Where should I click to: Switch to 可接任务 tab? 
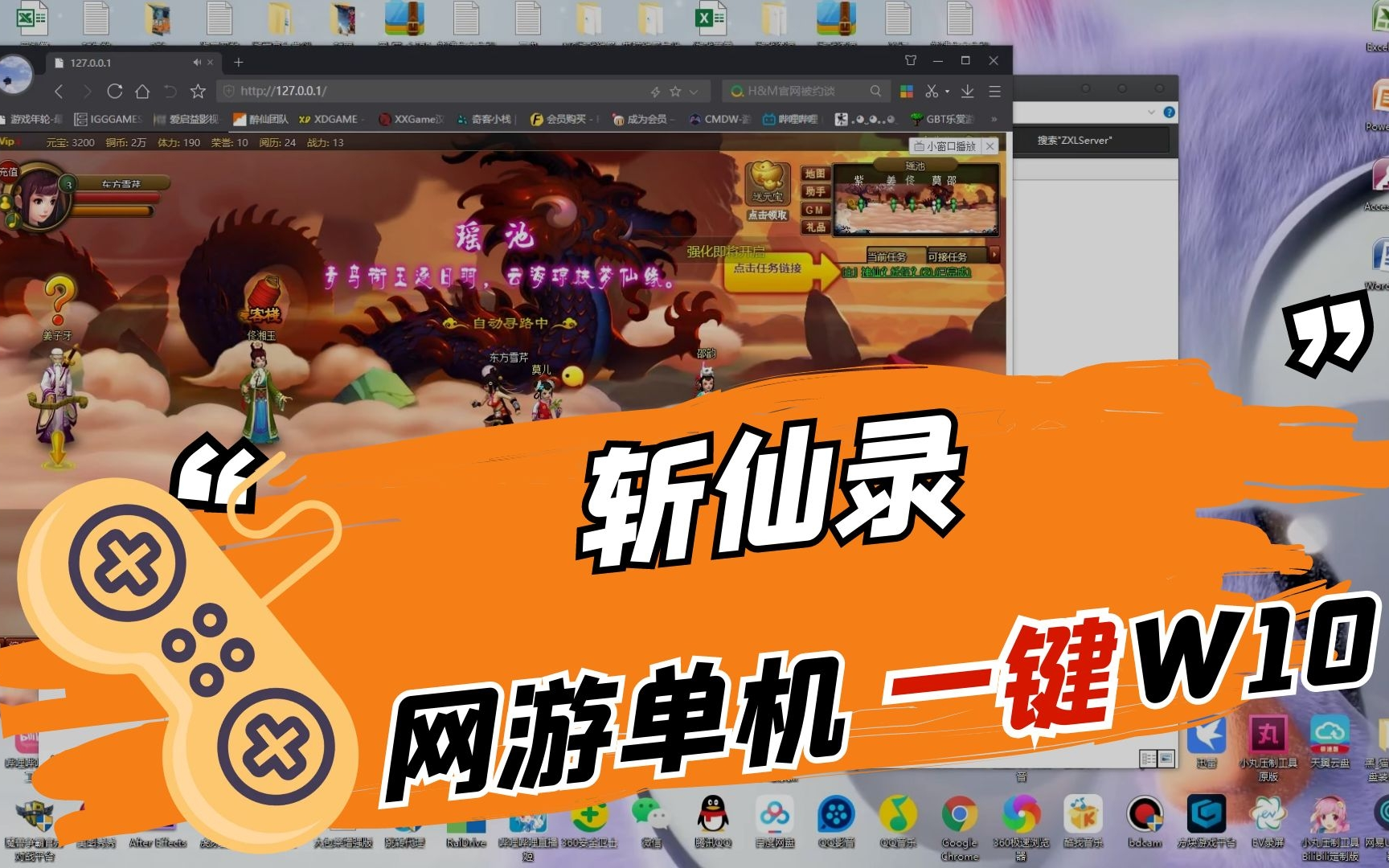947,256
